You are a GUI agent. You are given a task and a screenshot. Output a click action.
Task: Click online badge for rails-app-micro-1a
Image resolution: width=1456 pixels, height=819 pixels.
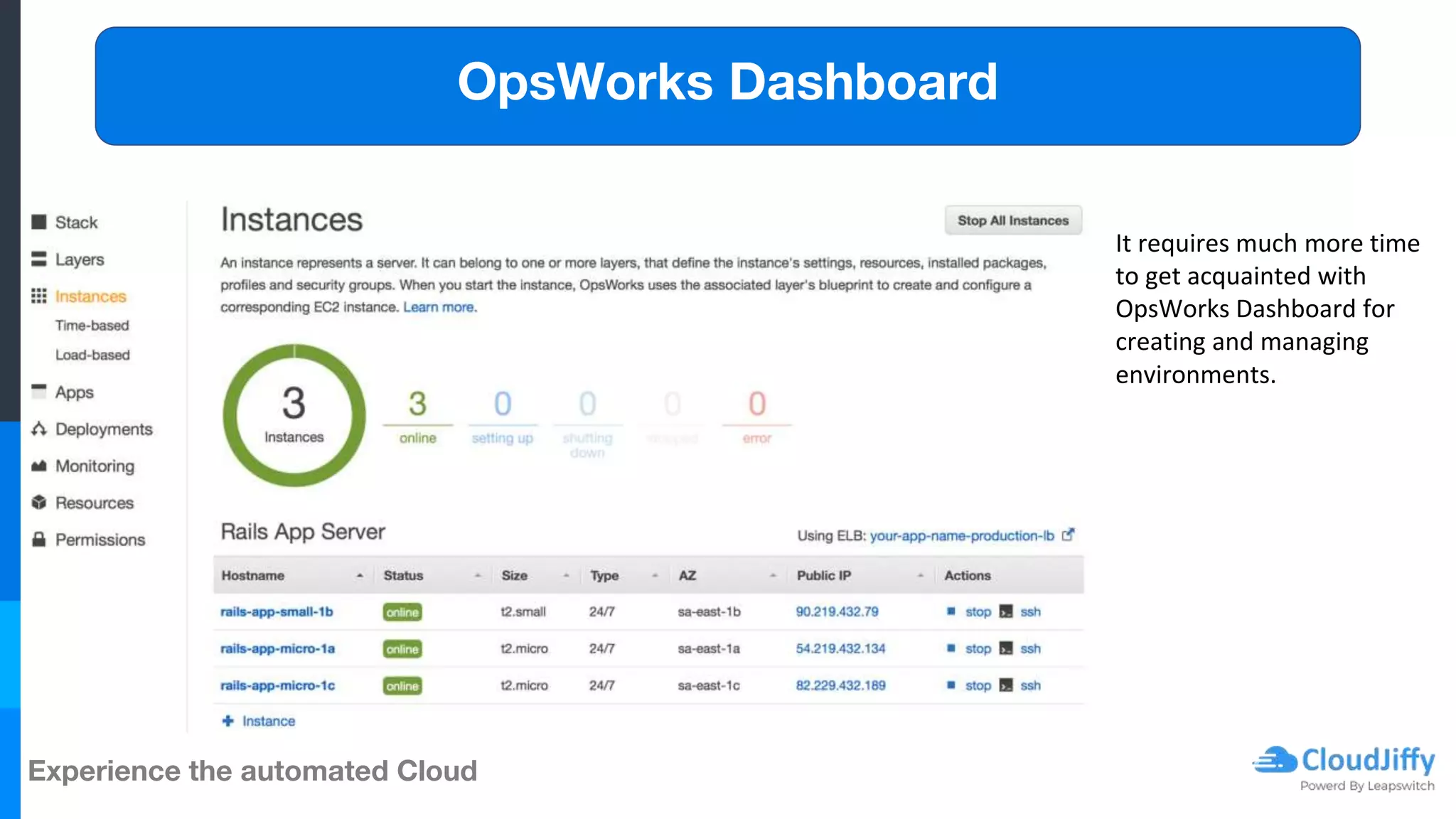(402, 649)
